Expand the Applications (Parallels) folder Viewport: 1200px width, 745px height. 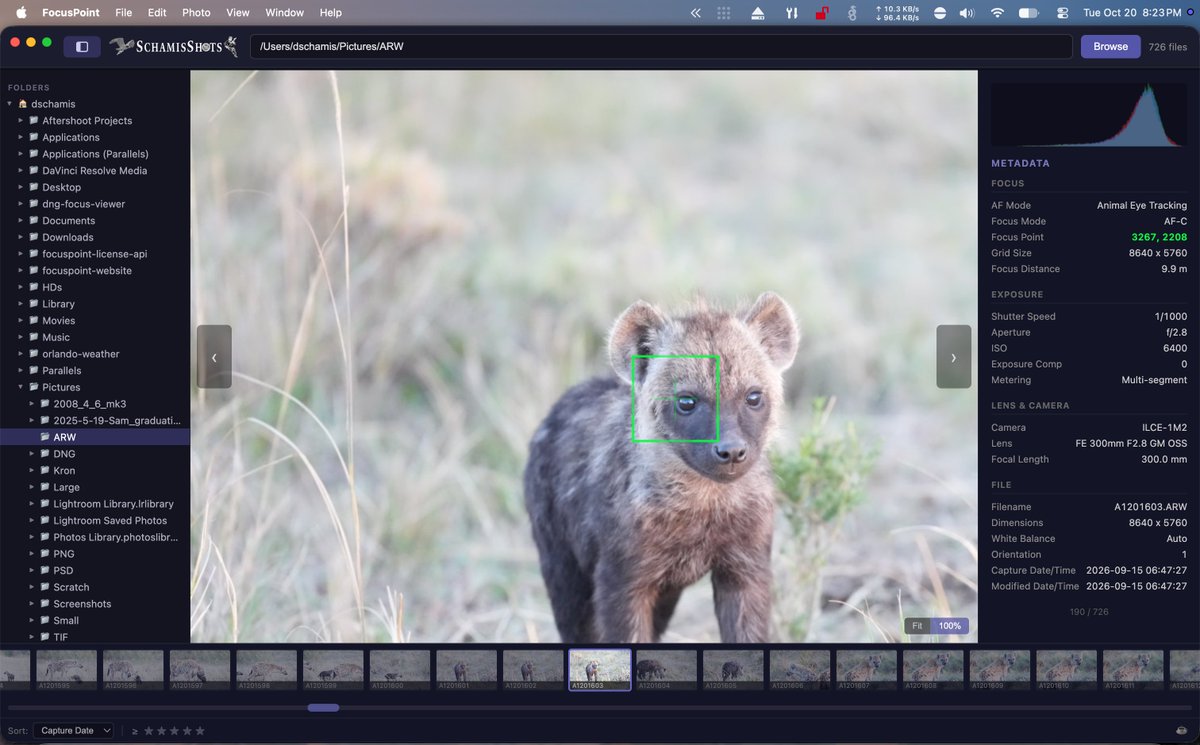click(20, 154)
